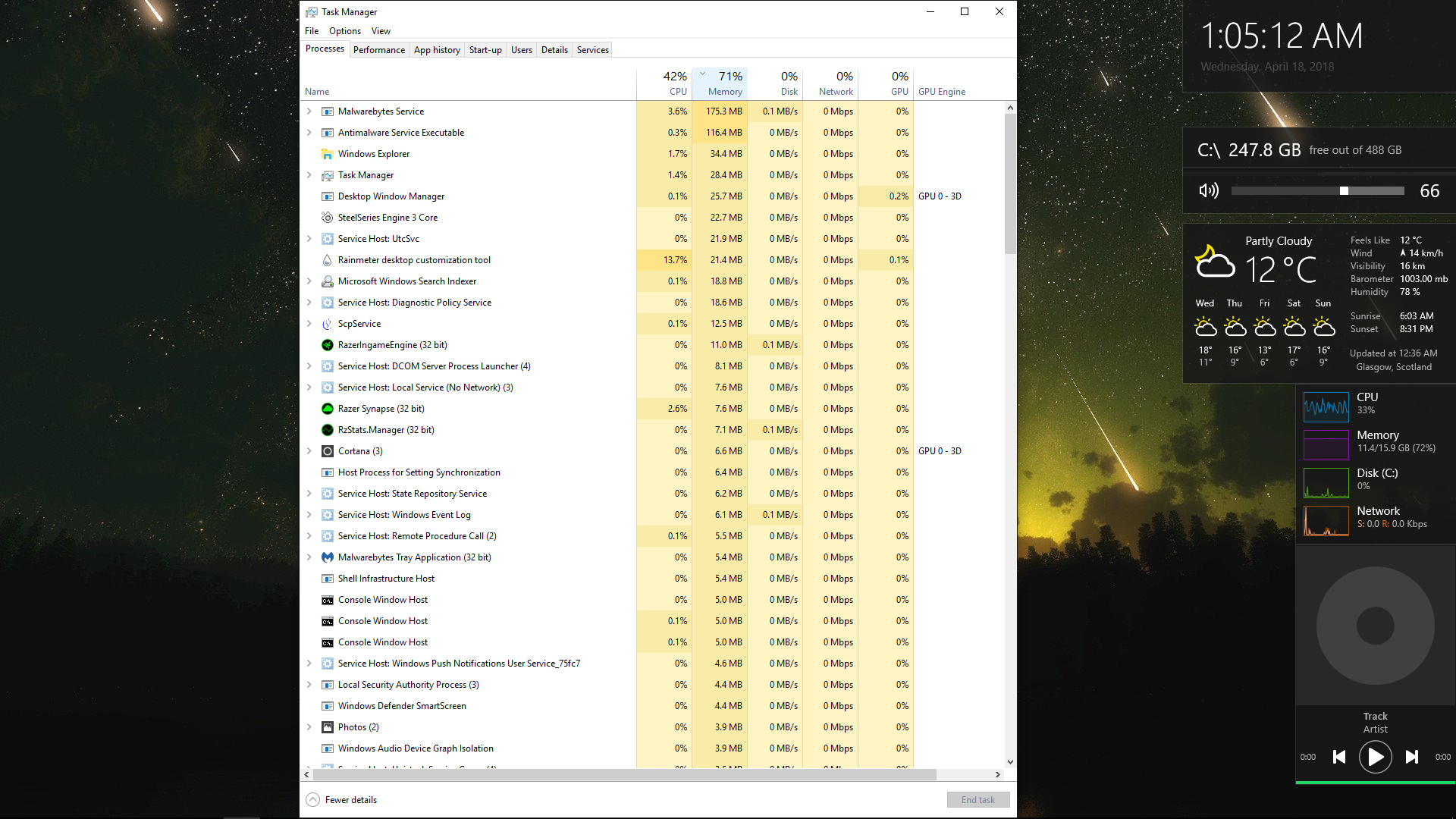Click the Windows Explorer folder icon
Image resolution: width=1456 pixels, height=819 pixels.
pos(328,154)
